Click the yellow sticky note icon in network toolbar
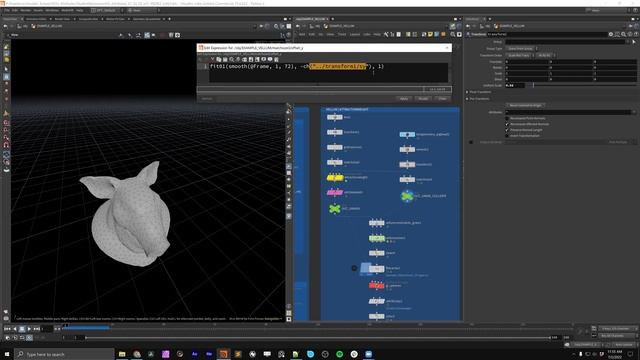Screen dimensions: 640x360 (x=430, y=34)
